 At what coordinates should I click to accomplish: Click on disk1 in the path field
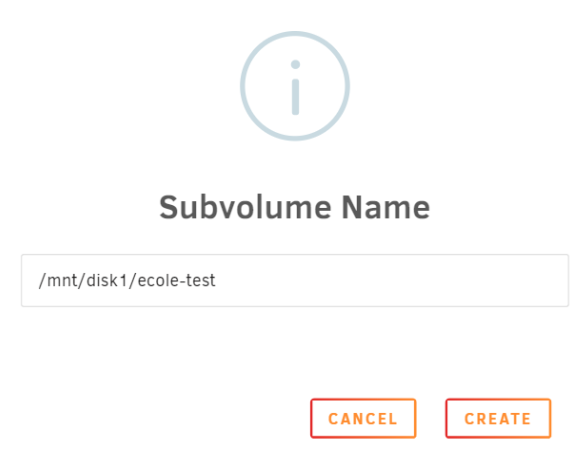(x=107, y=280)
